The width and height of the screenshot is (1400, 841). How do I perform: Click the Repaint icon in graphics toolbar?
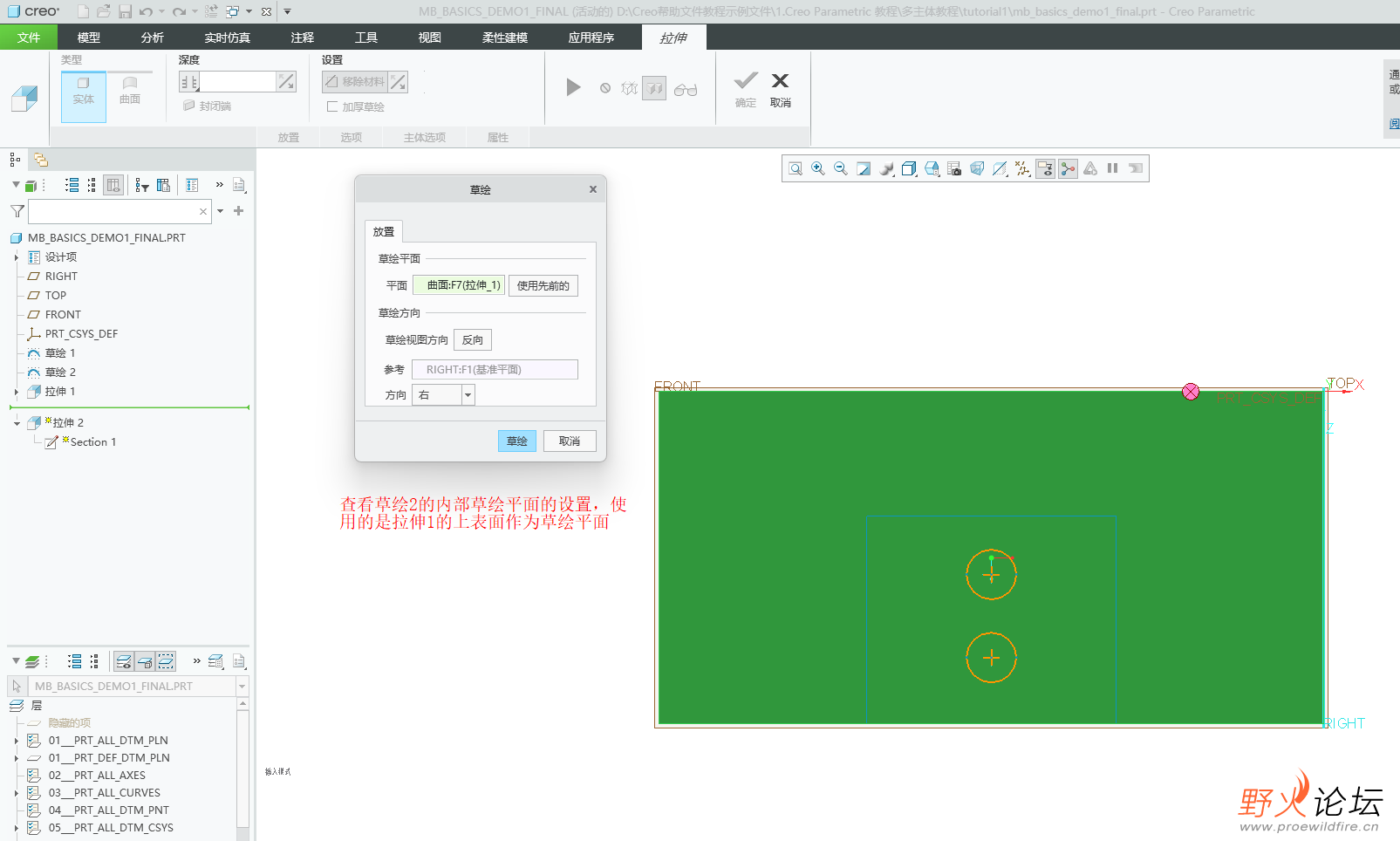864,168
